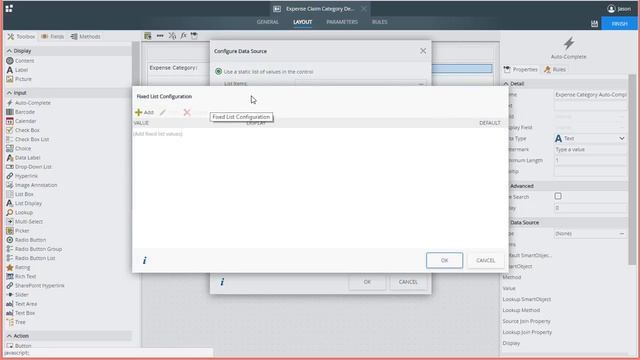Viewport: 640px width, 360px height.
Task: Open the Data Type Text dropdown
Action: point(590,138)
